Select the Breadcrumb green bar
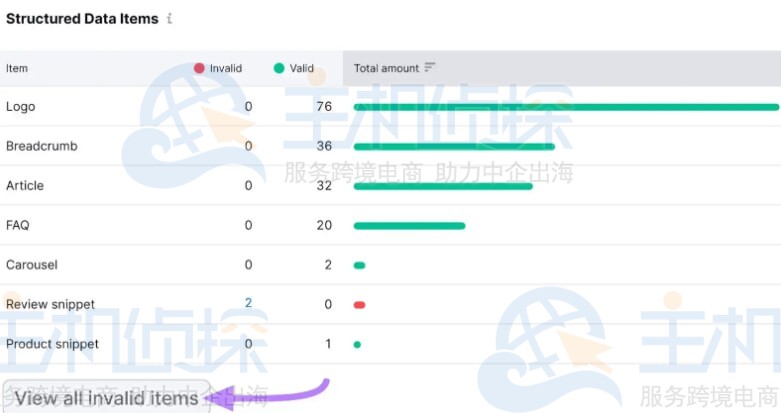Screen dimensions: 781x413 (454, 146)
